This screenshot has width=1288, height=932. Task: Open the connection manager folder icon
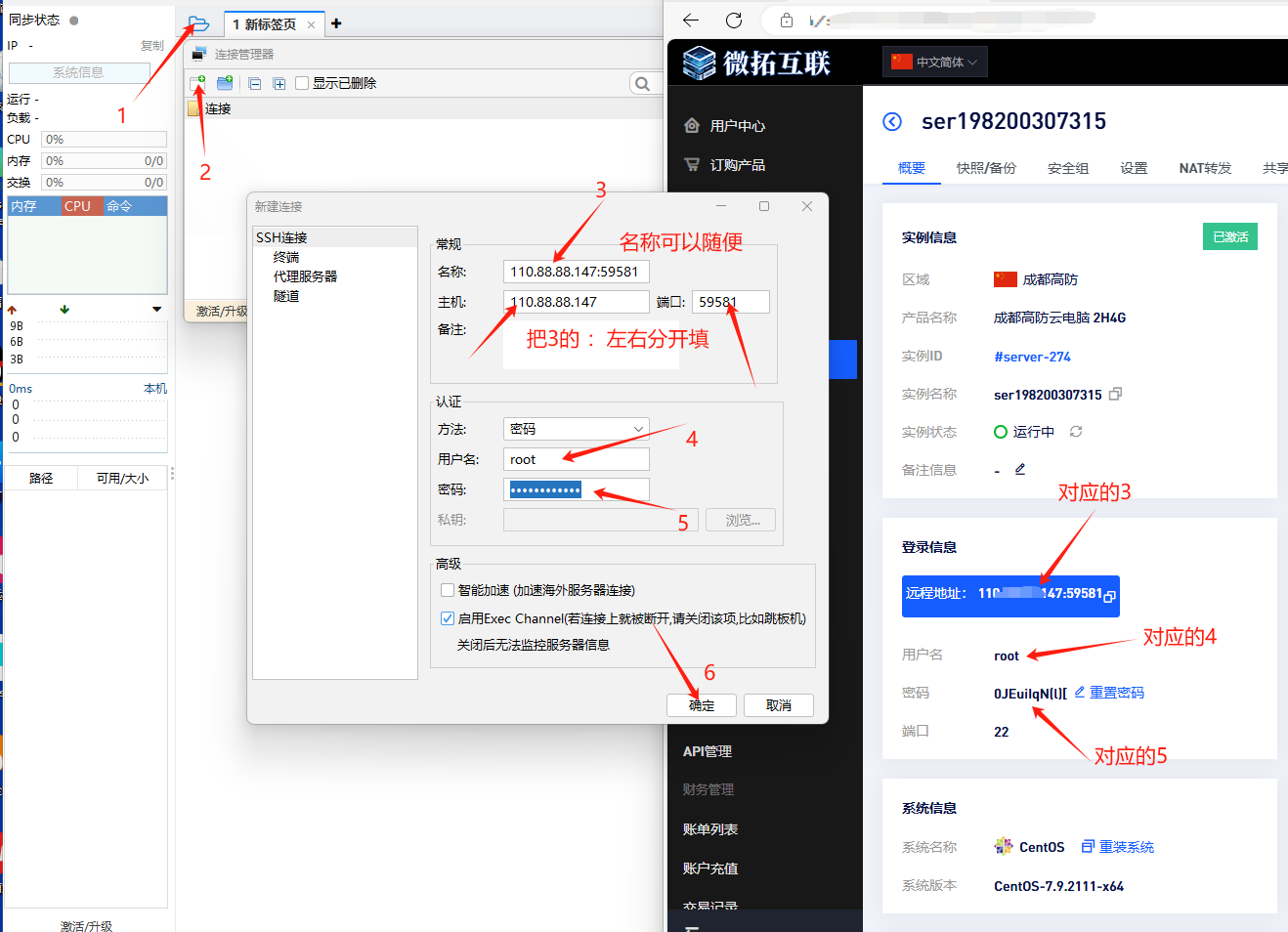198,24
